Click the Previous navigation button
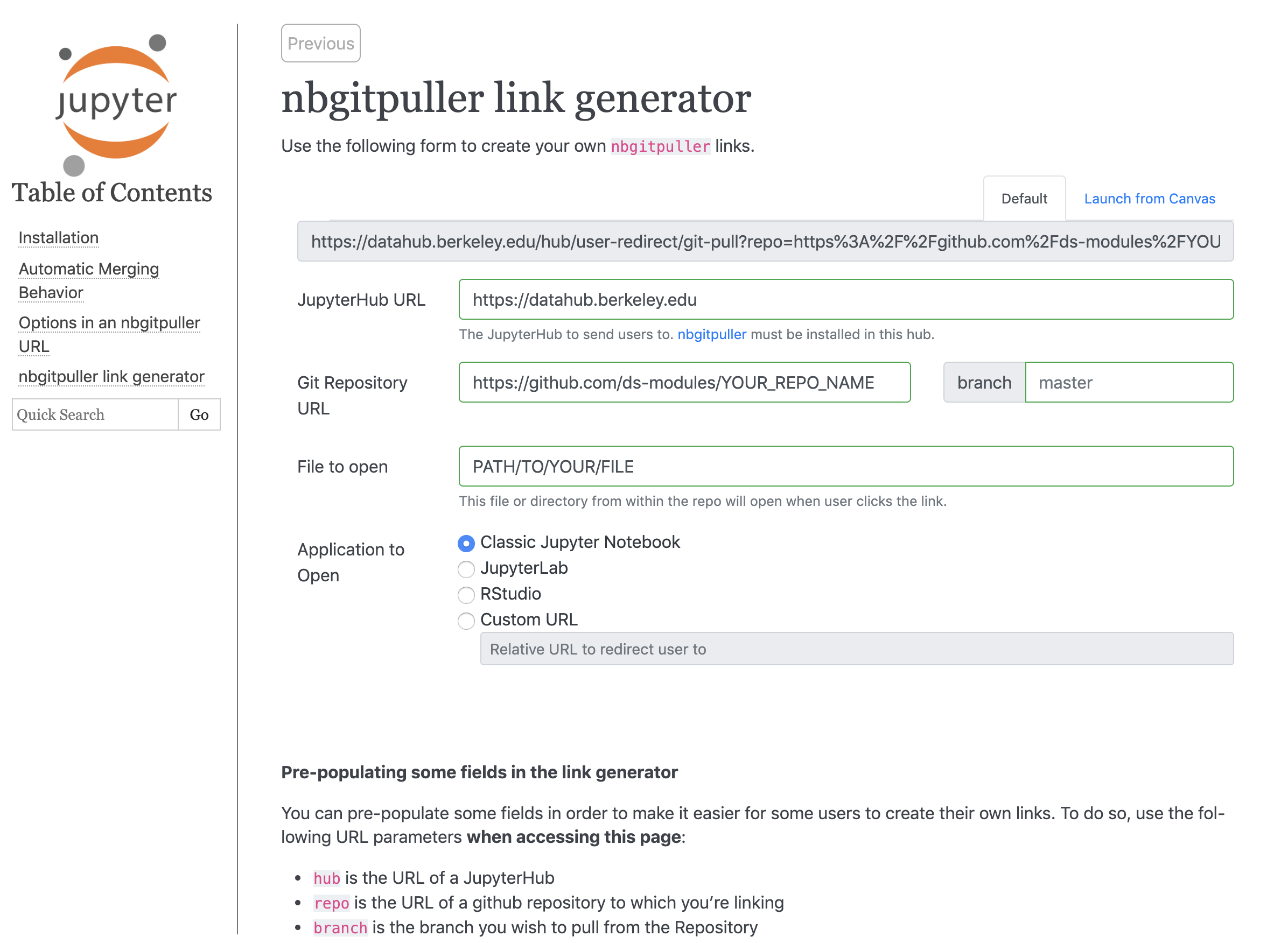1288x943 pixels. (320, 42)
